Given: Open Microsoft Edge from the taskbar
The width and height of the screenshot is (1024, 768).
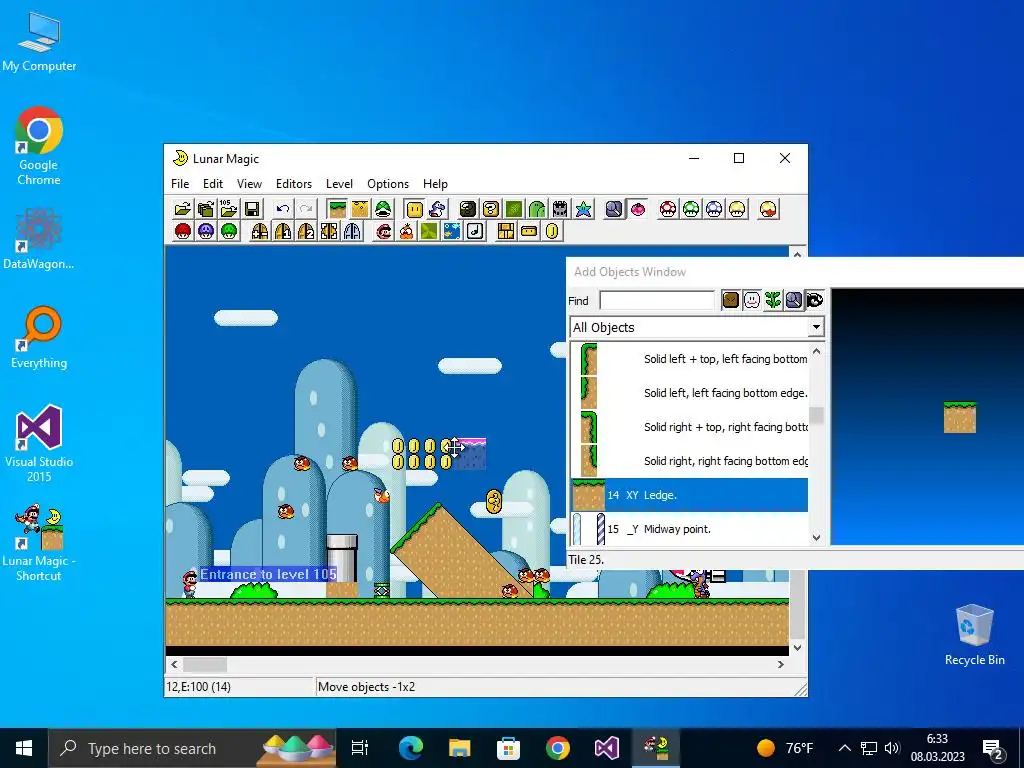Looking at the screenshot, I should tap(411, 748).
